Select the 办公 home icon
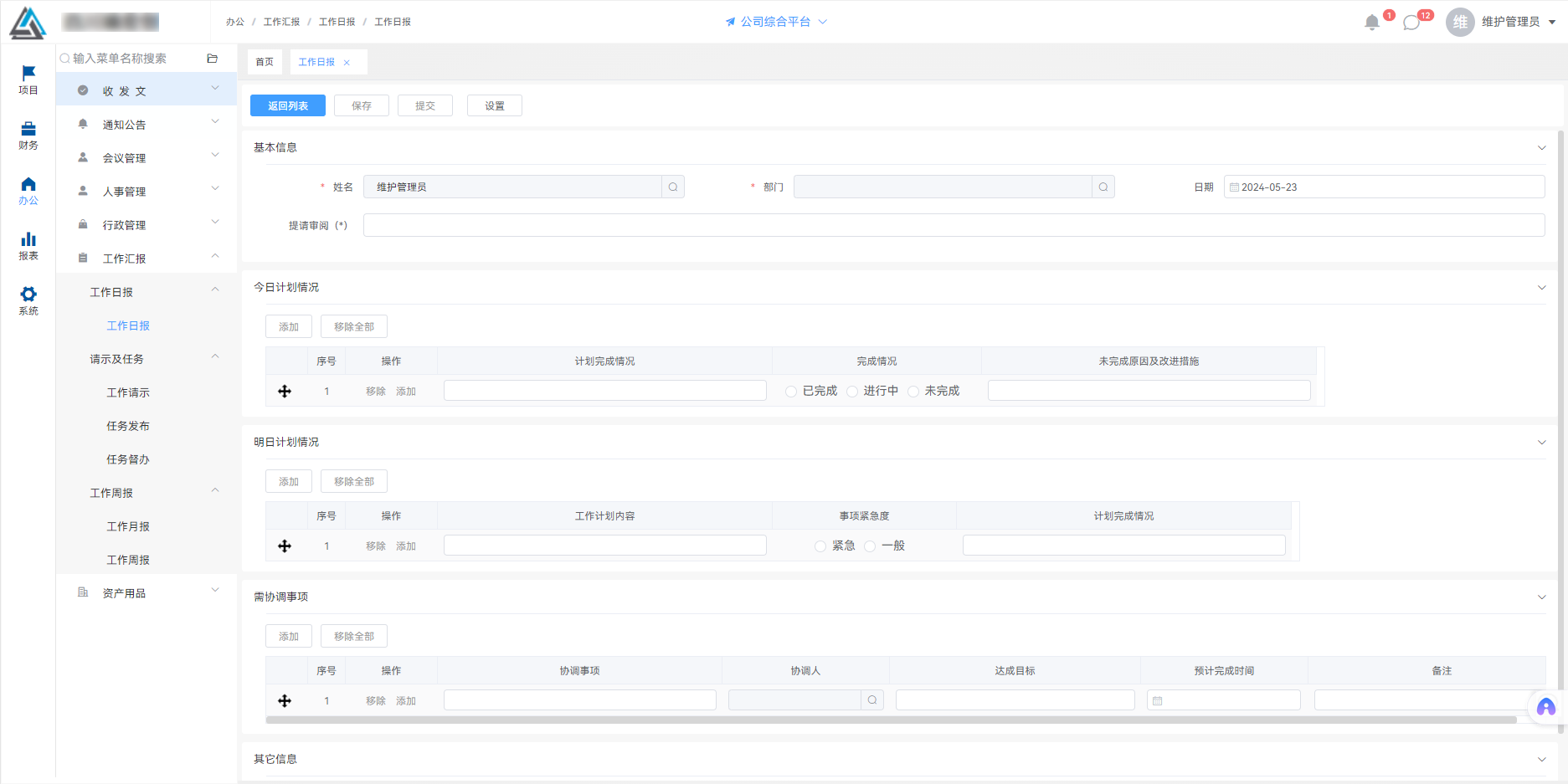1568x784 pixels. click(28, 184)
